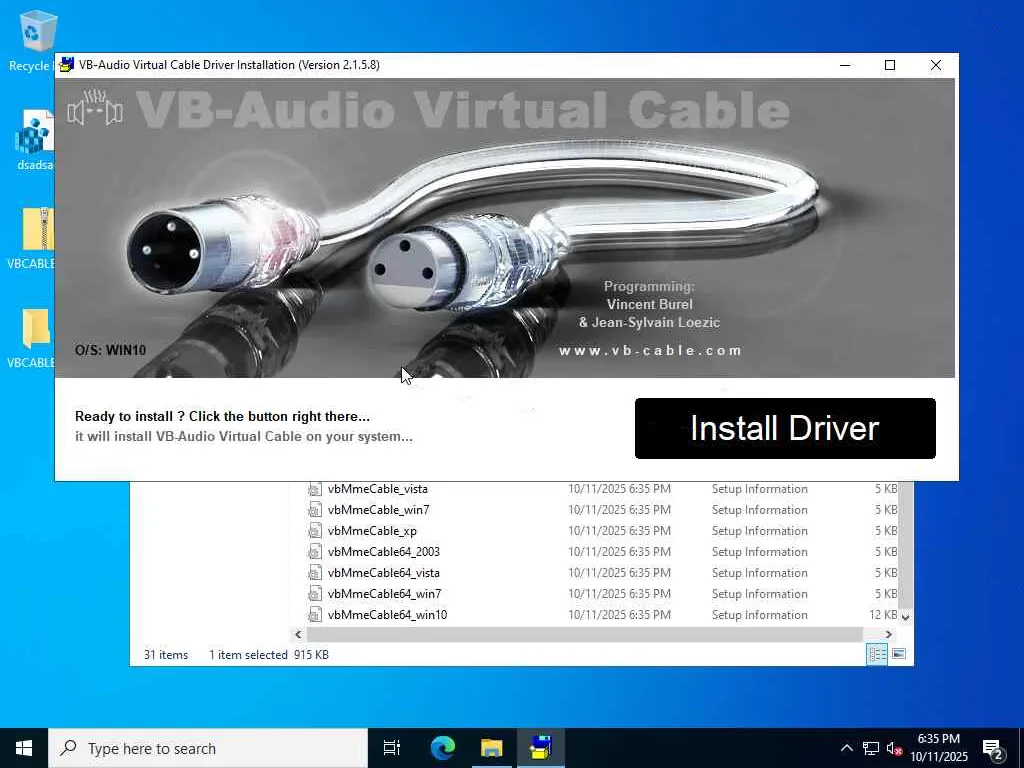Click file icon of vbMmeCable64_win10
The height and width of the screenshot is (768, 1024).
315,615
